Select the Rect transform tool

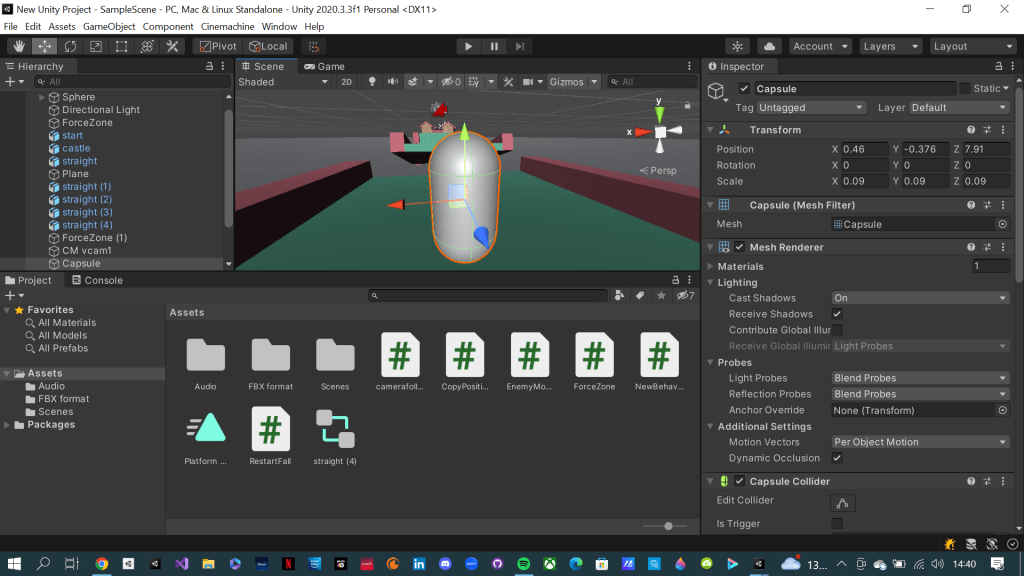(x=121, y=46)
